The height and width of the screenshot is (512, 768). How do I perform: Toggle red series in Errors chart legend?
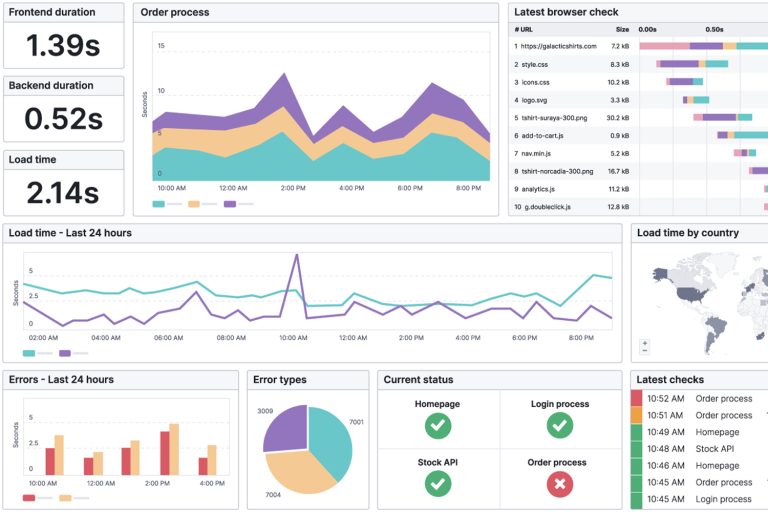(x=29, y=497)
